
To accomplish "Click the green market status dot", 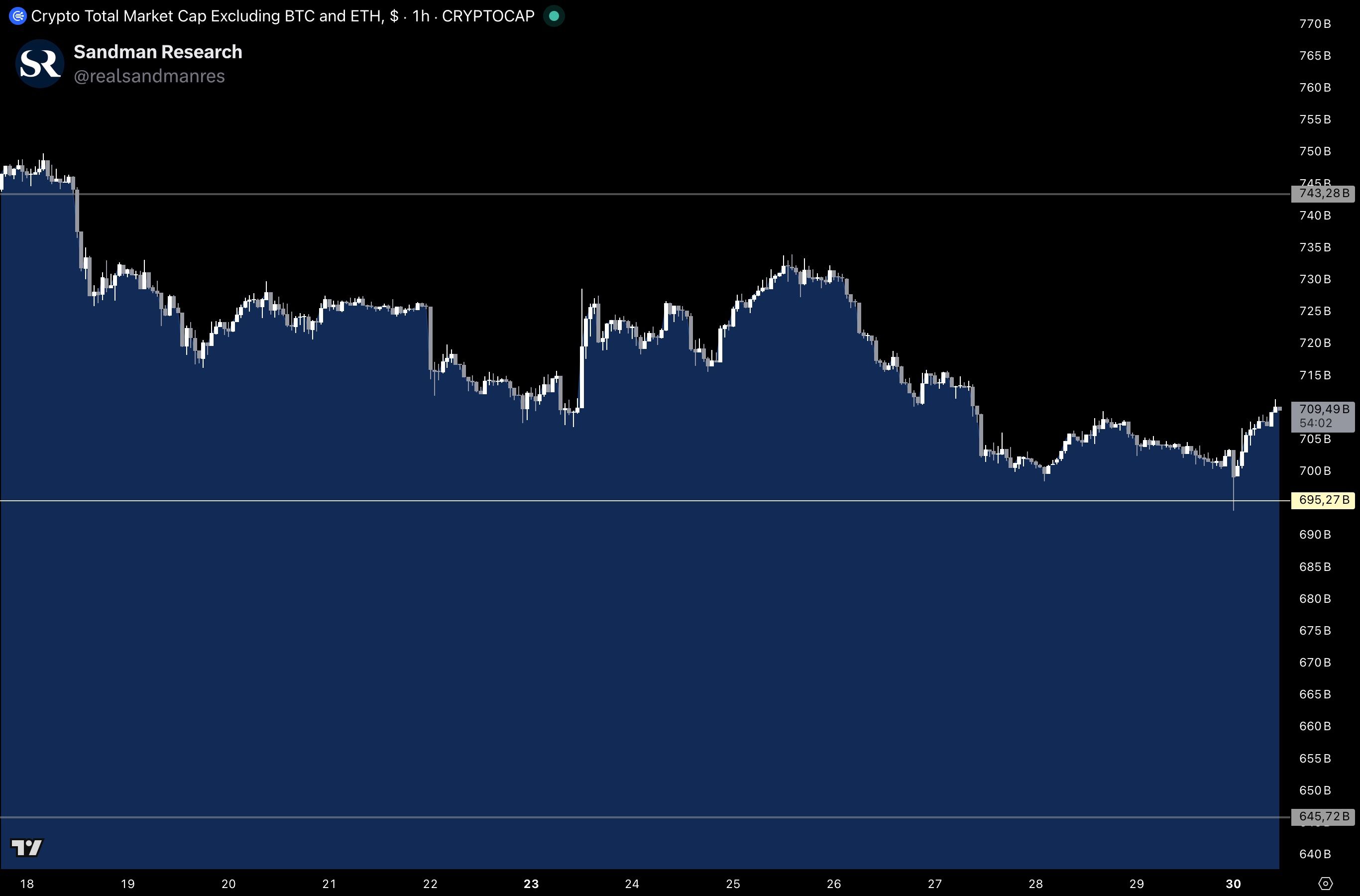I will (x=553, y=16).
